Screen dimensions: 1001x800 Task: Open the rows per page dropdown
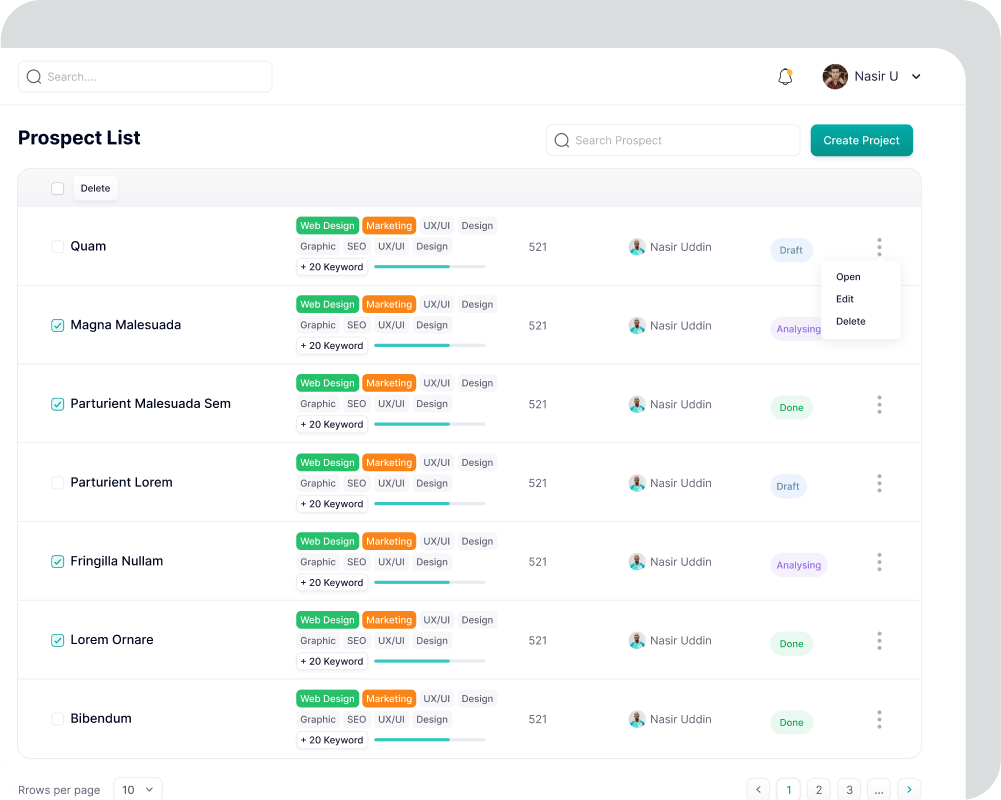[138, 789]
